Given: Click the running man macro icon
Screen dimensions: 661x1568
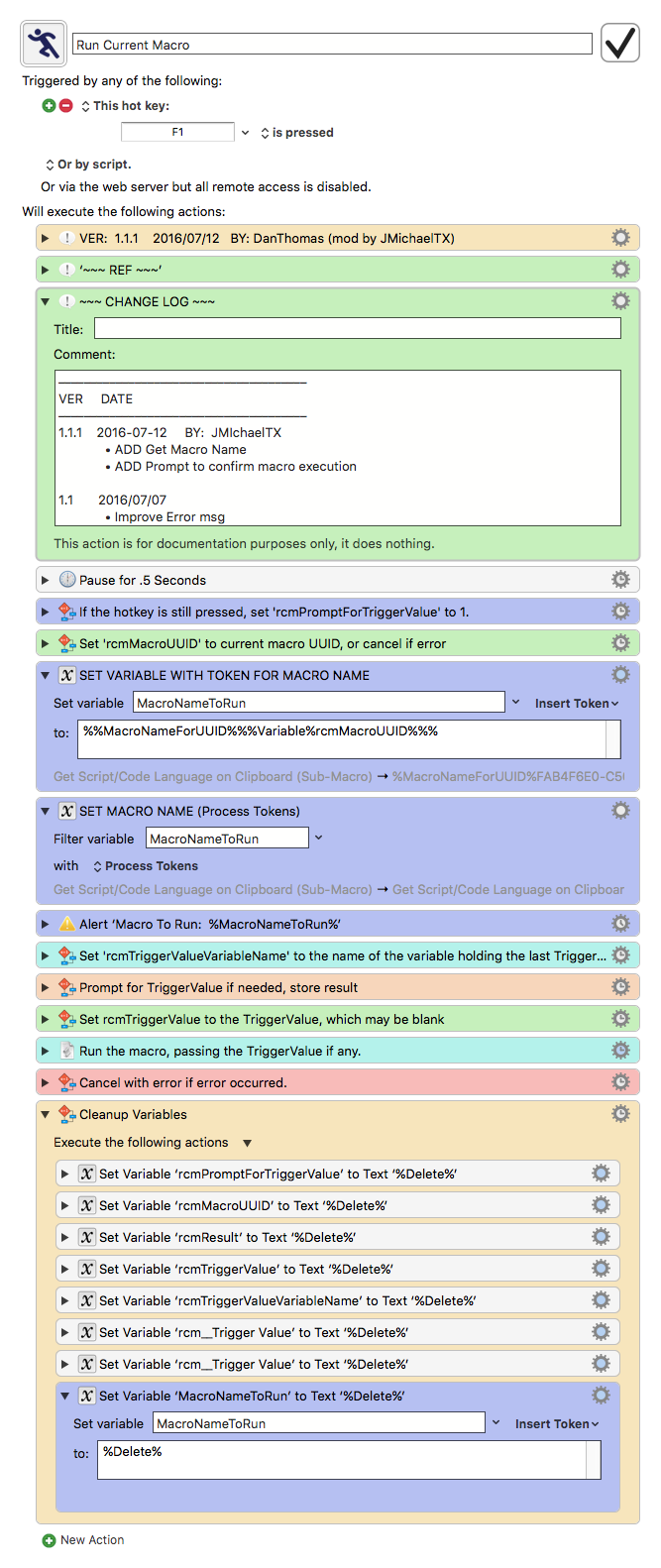Looking at the screenshot, I should pyautogui.click(x=44, y=44).
